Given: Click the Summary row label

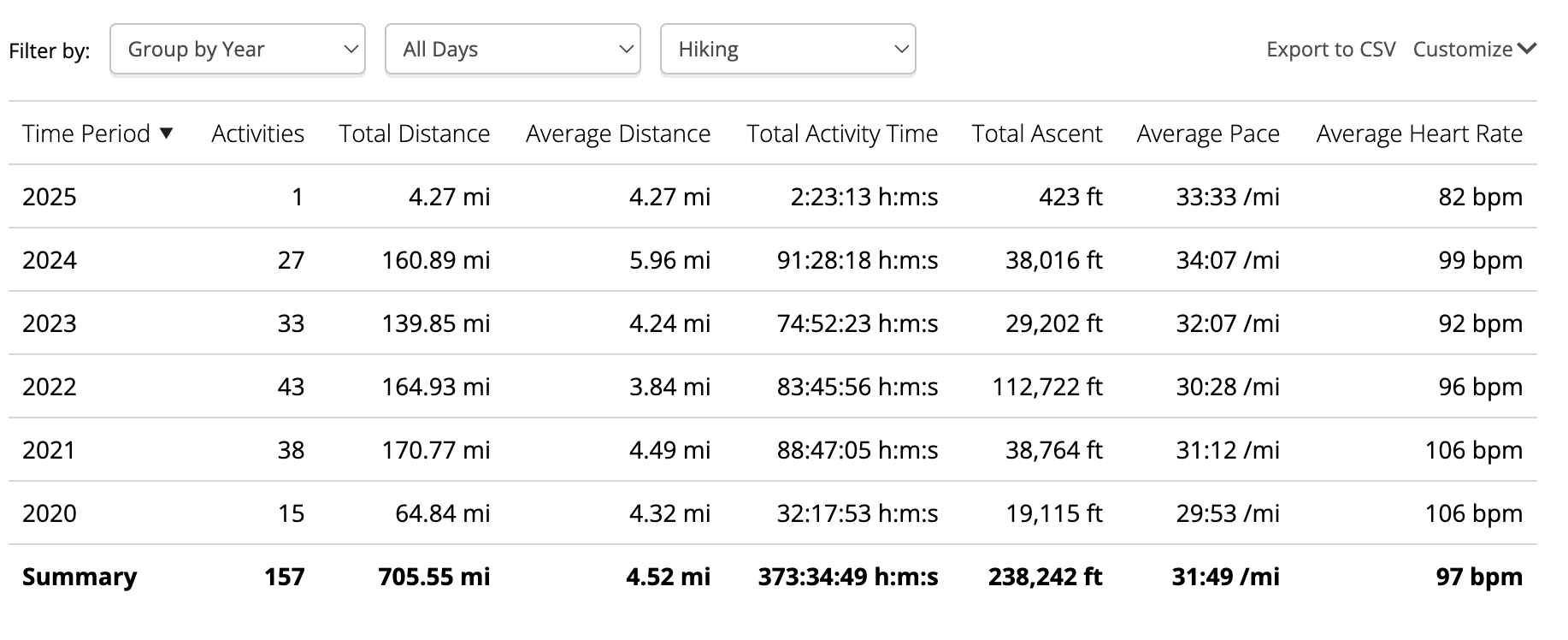Looking at the screenshot, I should coord(80,577).
